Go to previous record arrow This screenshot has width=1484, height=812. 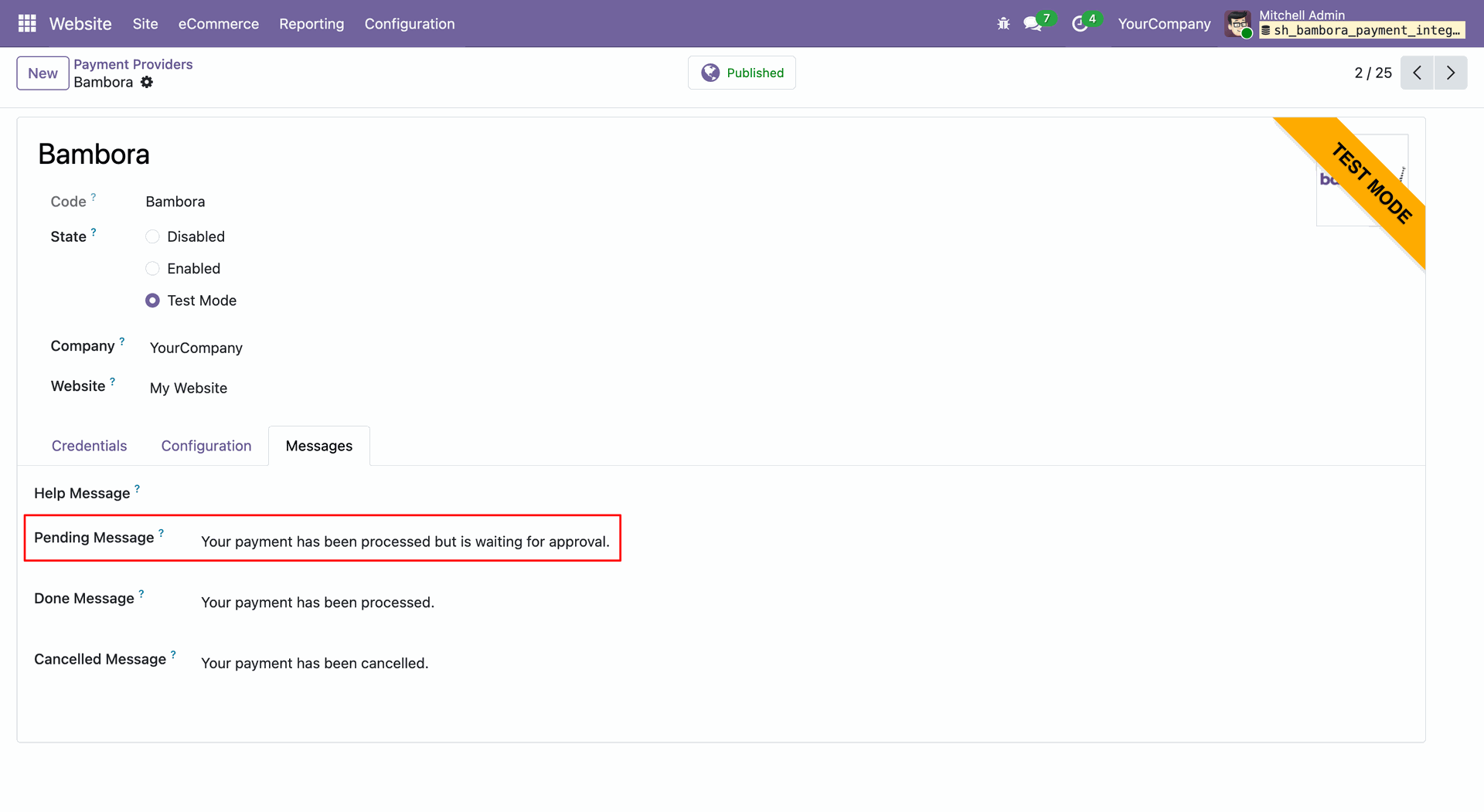(1417, 73)
